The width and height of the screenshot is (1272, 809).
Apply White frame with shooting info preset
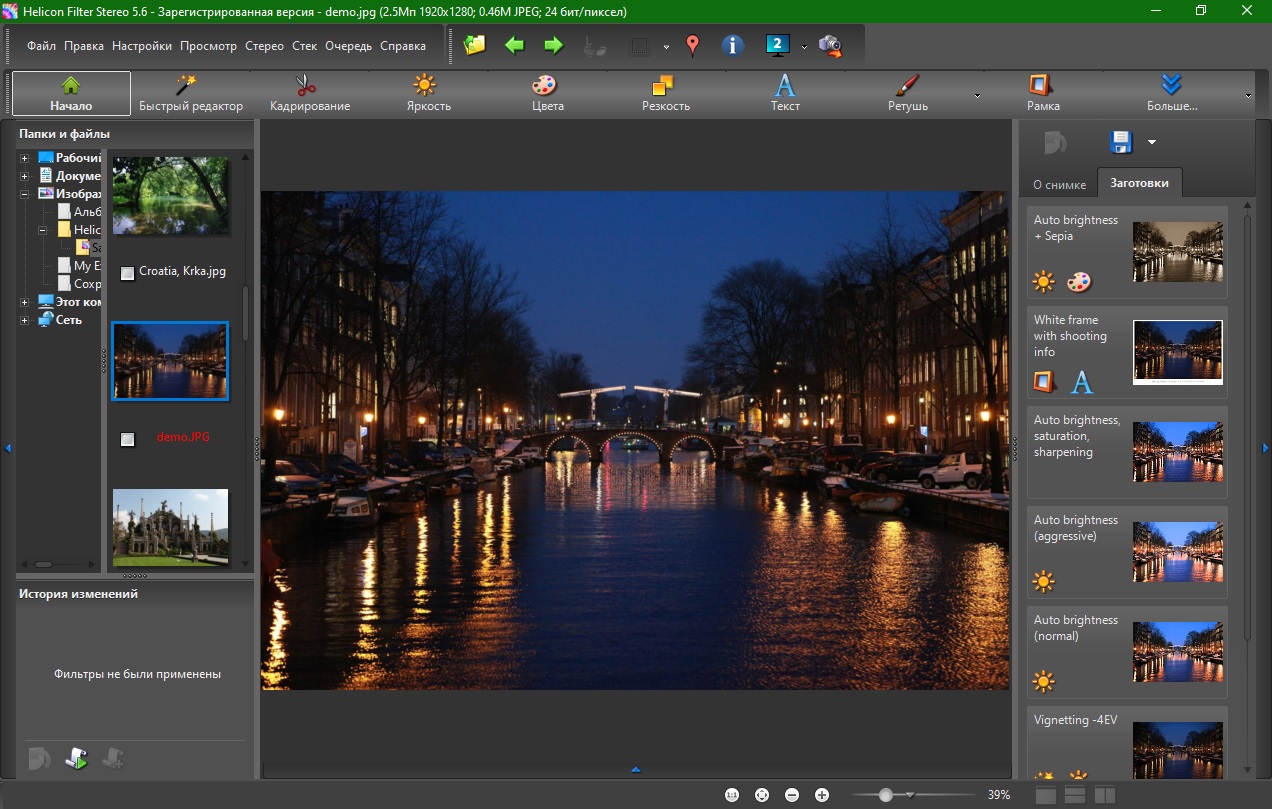coord(1127,352)
